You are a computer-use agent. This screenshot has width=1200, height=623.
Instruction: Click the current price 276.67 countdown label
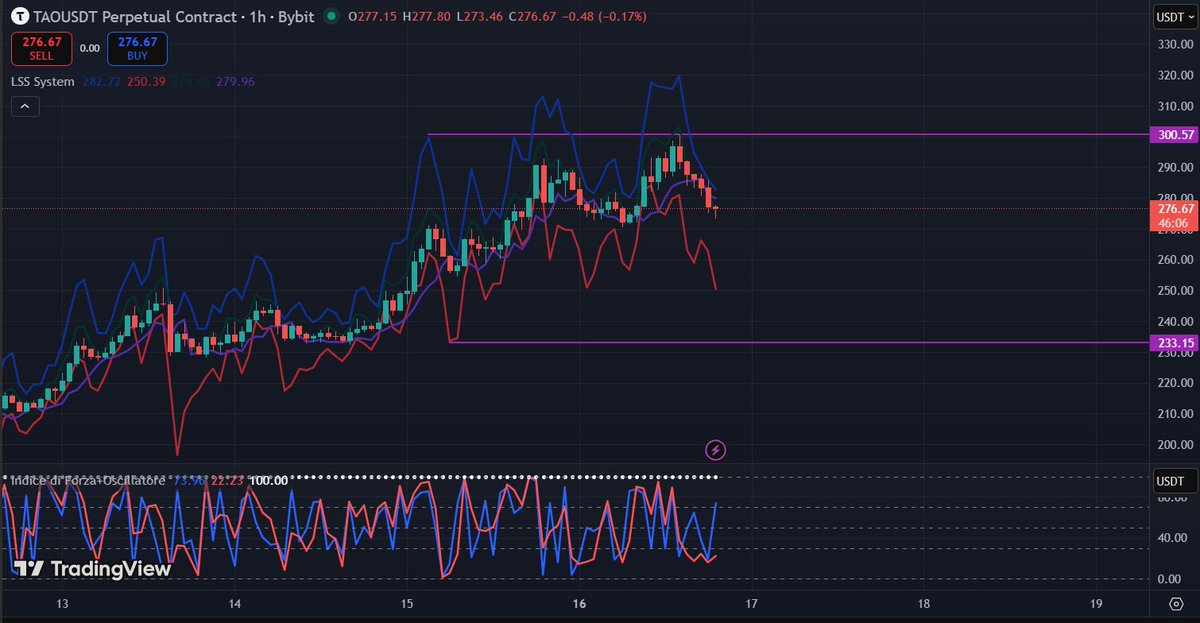click(1175, 215)
